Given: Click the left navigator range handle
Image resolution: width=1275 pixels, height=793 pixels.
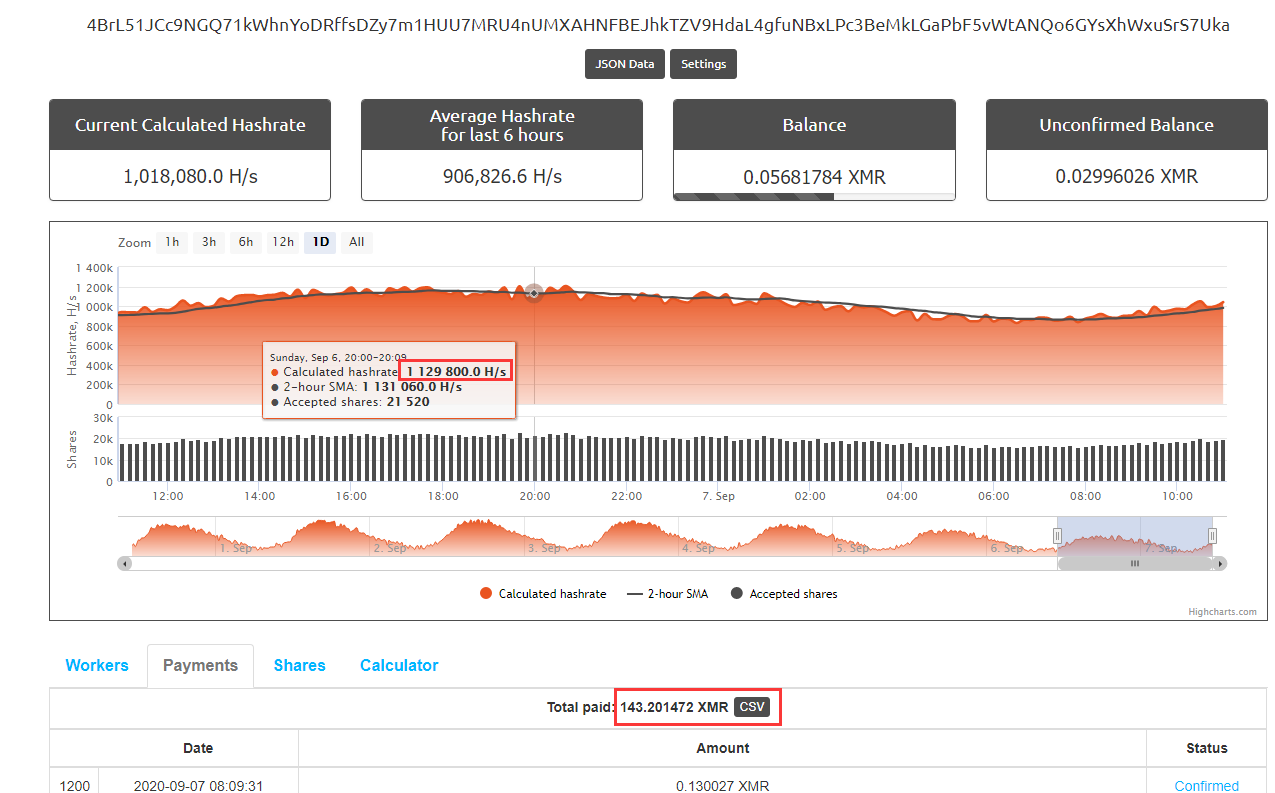Looking at the screenshot, I should [x=1057, y=536].
